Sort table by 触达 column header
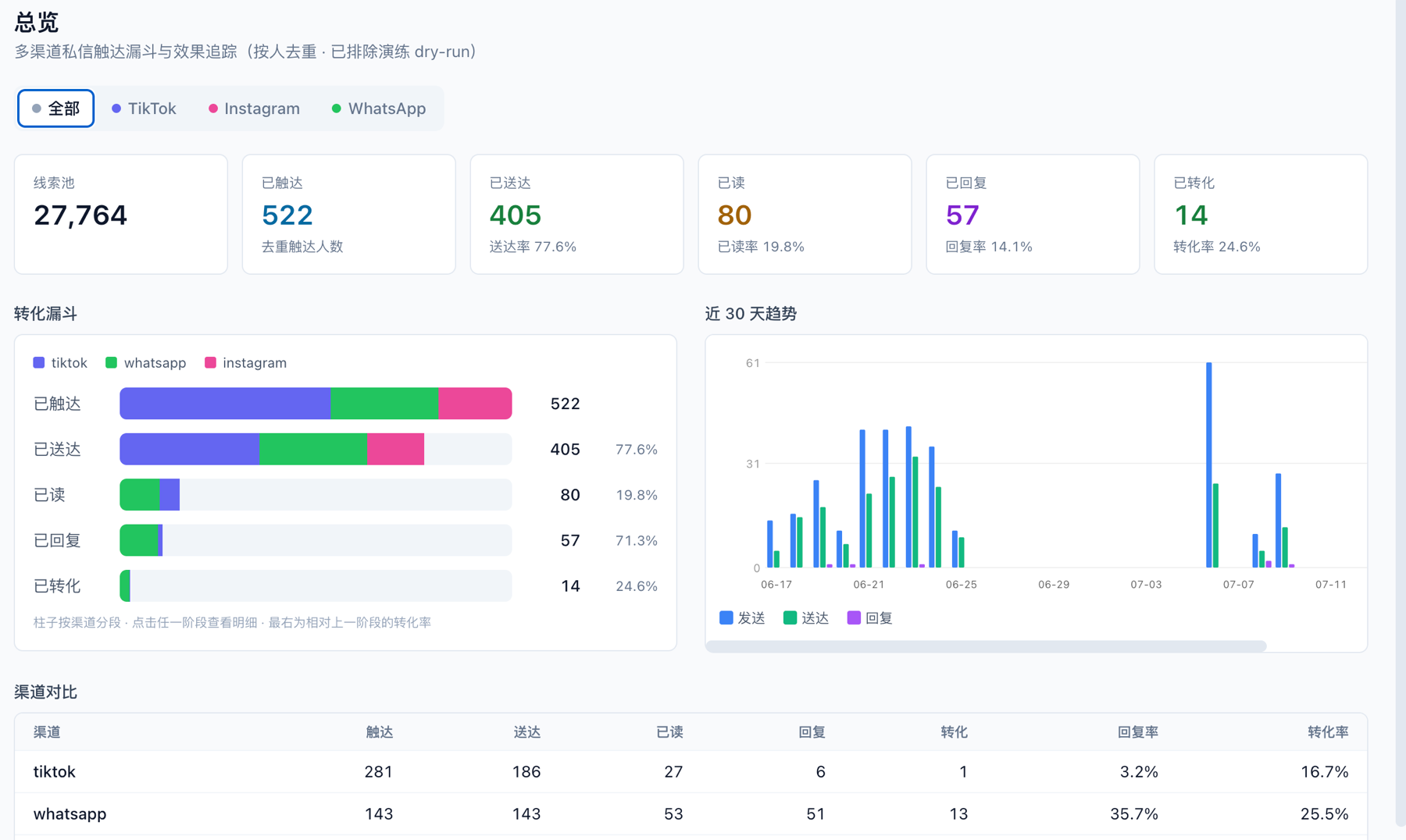The image size is (1406, 840). [380, 732]
